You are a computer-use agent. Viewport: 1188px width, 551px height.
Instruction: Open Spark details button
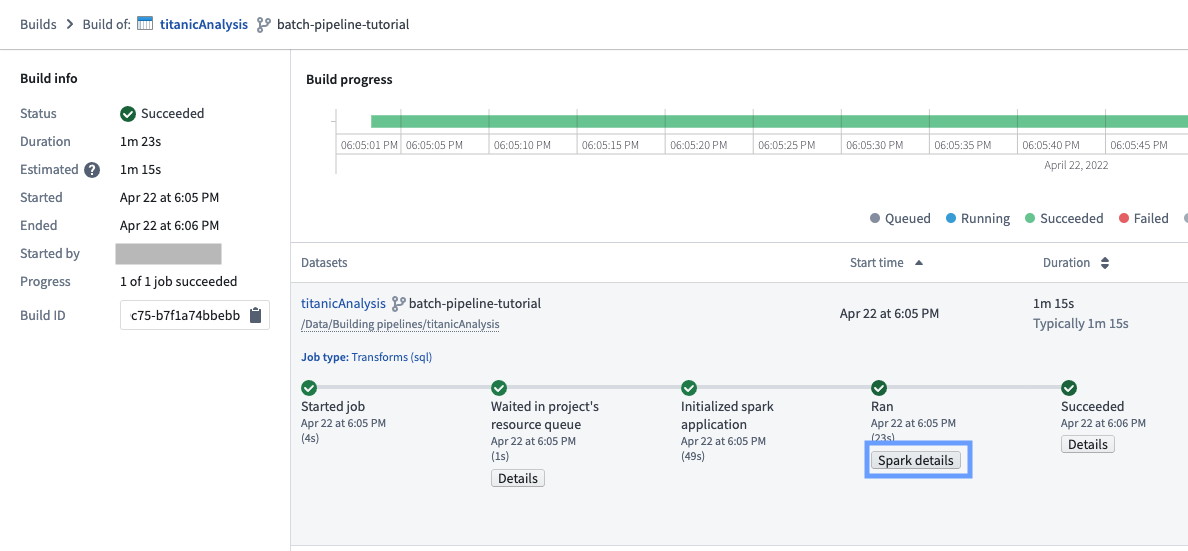(916, 460)
